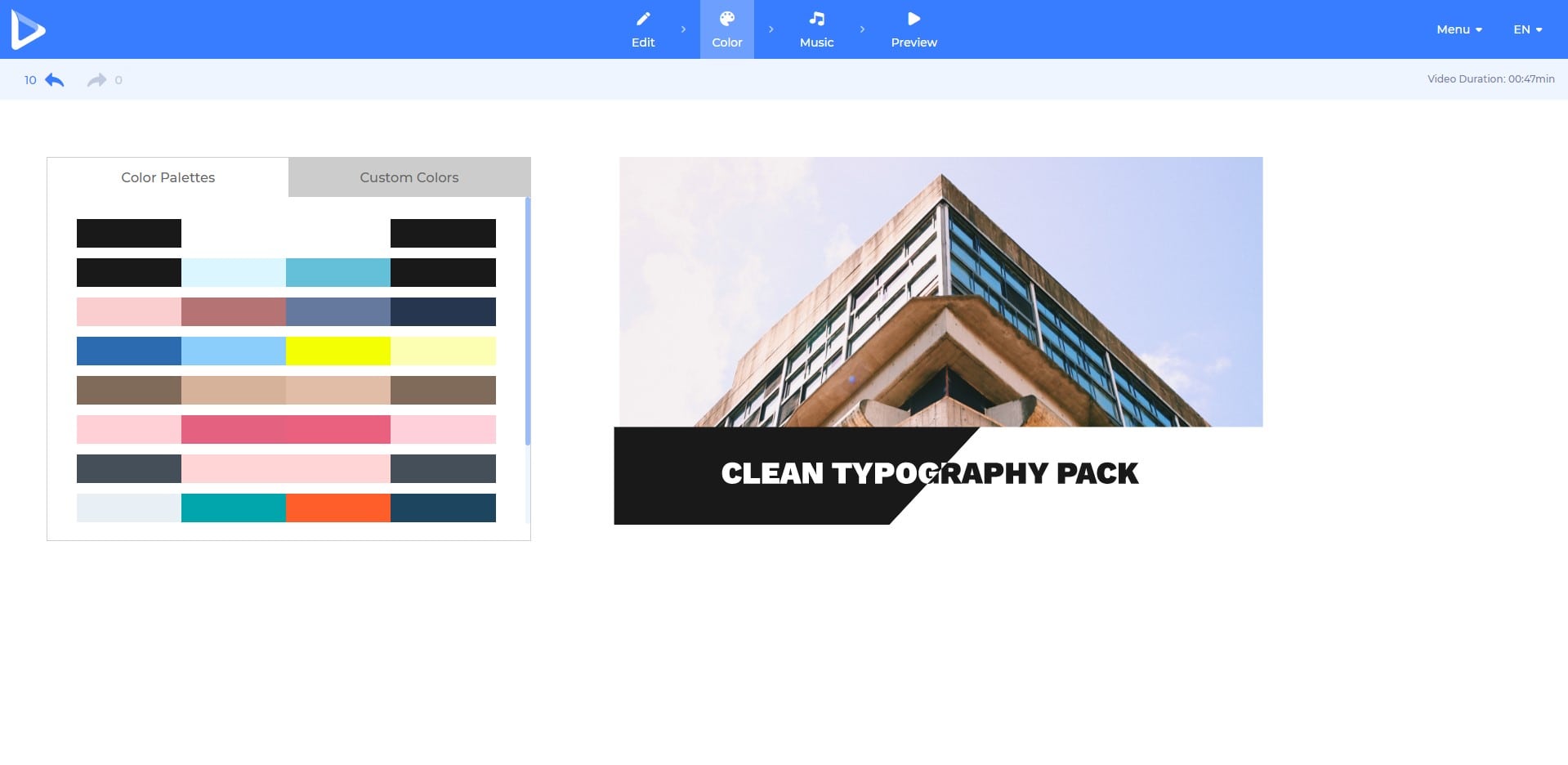Choose the black and white palette row
This screenshot has height=765, width=1568.
click(x=286, y=233)
